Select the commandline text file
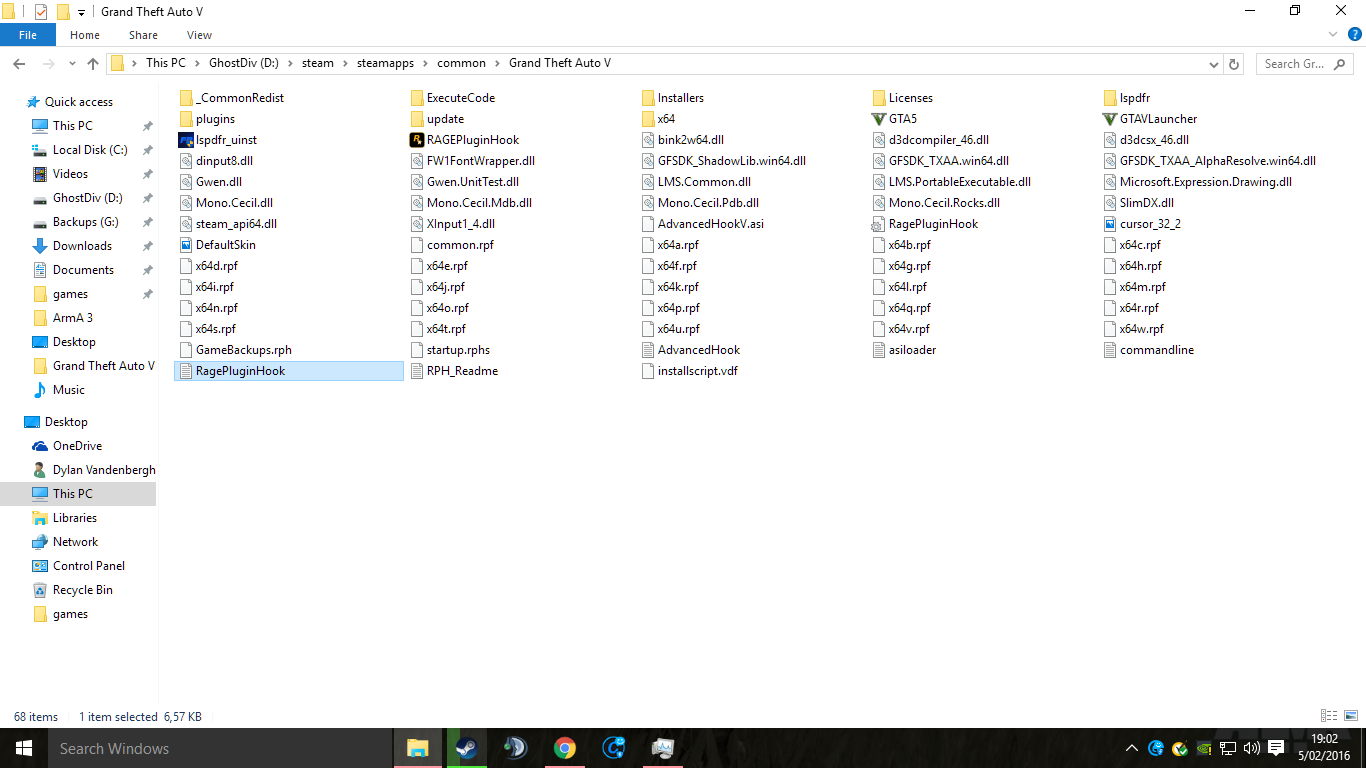Viewport: 1366px width, 768px height. coord(1149,350)
